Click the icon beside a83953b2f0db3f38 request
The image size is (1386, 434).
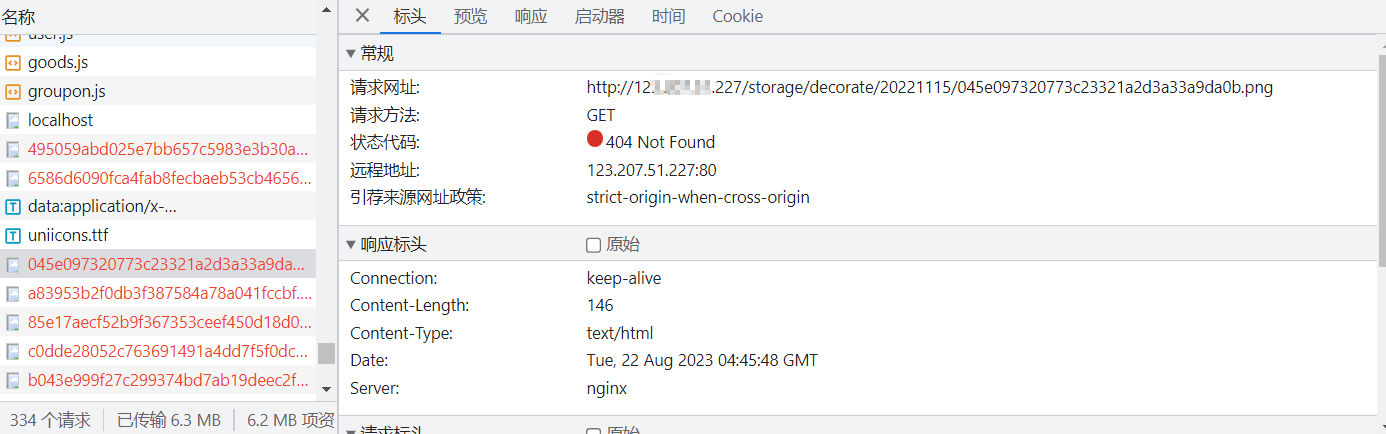pos(13,294)
